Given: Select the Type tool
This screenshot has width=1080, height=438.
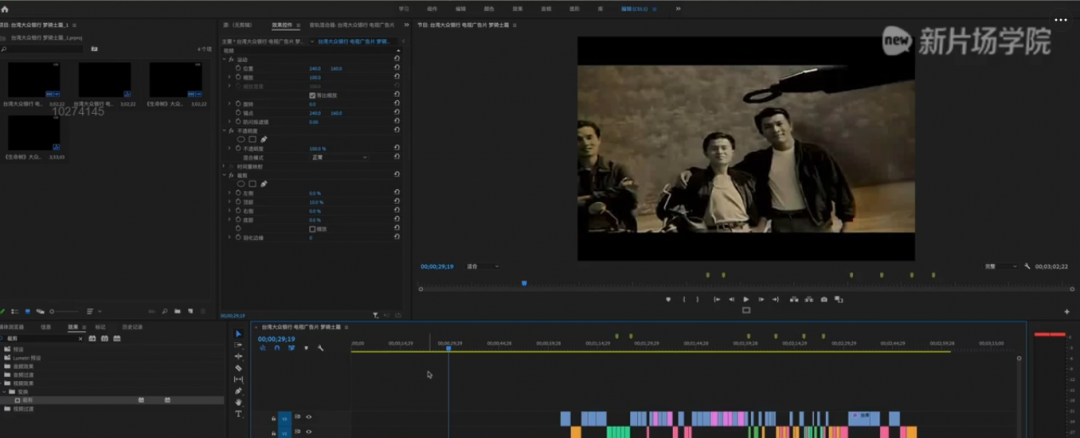Looking at the screenshot, I should 238,414.
